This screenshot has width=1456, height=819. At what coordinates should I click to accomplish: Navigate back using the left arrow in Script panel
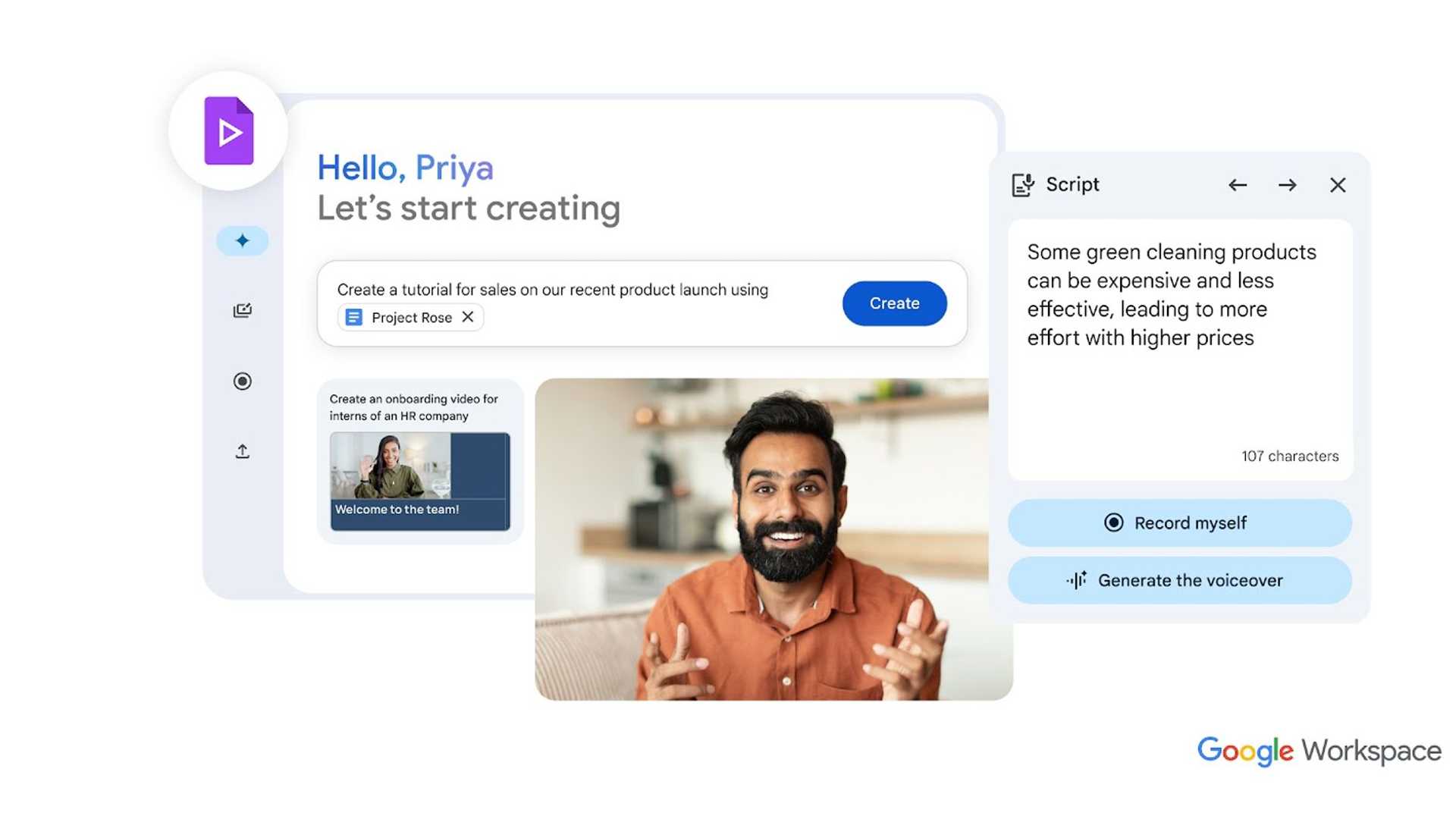tap(1238, 184)
